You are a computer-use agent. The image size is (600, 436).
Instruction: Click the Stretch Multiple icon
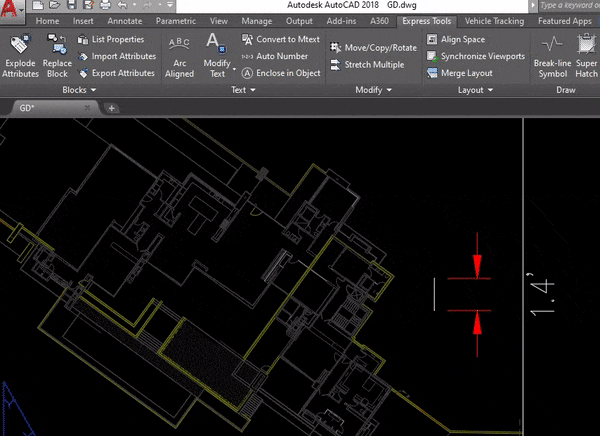pos(336,65)
